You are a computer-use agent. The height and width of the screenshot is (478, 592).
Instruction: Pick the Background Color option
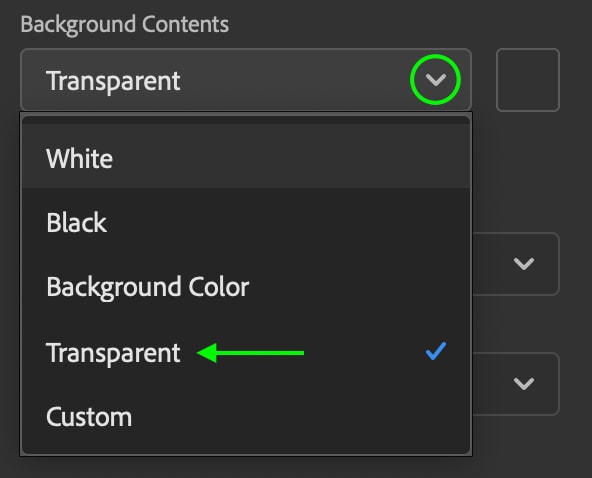246,287
